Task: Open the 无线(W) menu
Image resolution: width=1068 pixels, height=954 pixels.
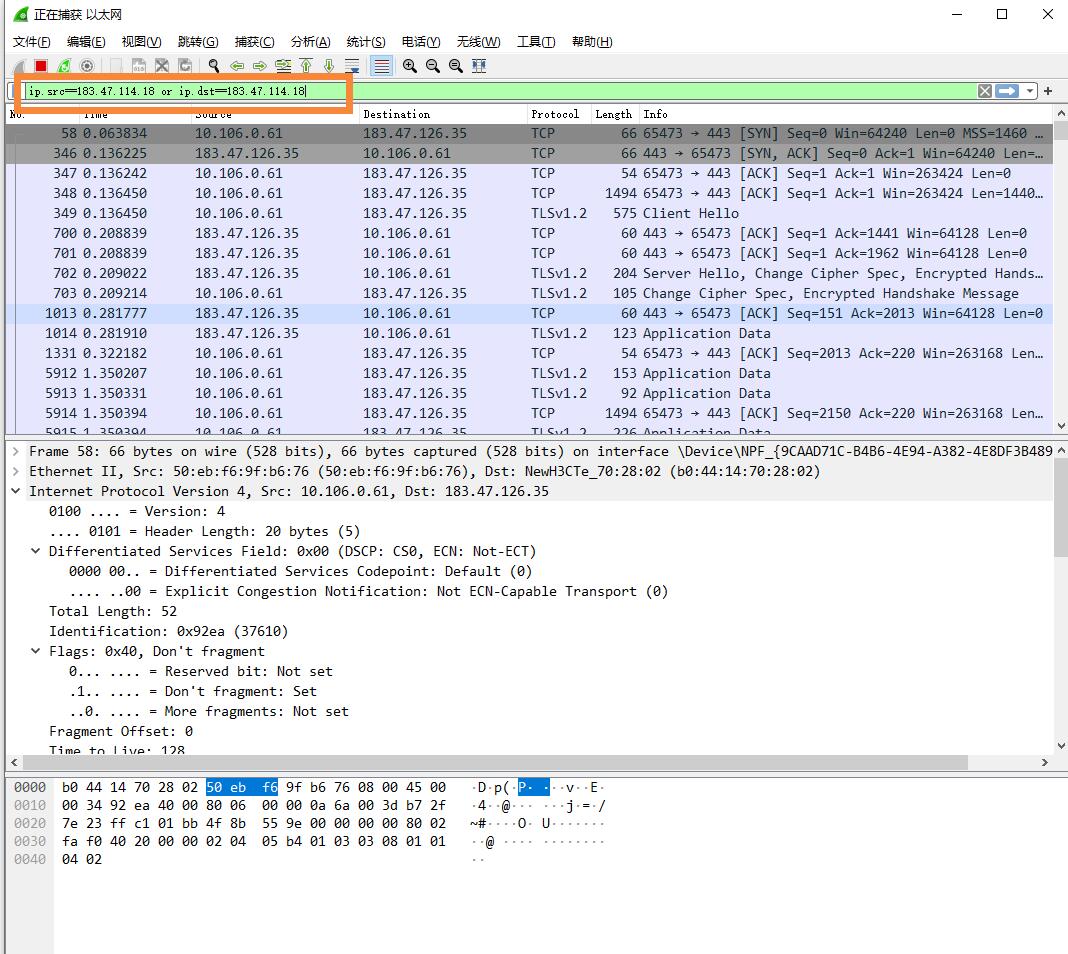Action: coord(478,42)
